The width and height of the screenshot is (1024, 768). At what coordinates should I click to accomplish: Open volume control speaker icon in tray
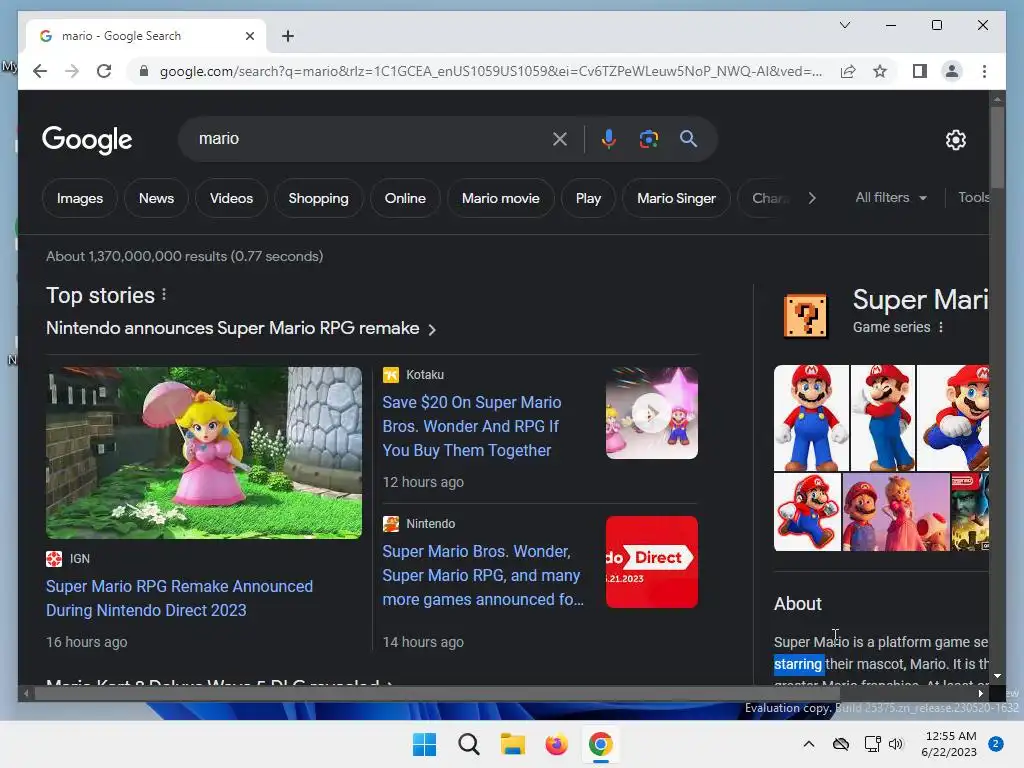click(896, 744)
